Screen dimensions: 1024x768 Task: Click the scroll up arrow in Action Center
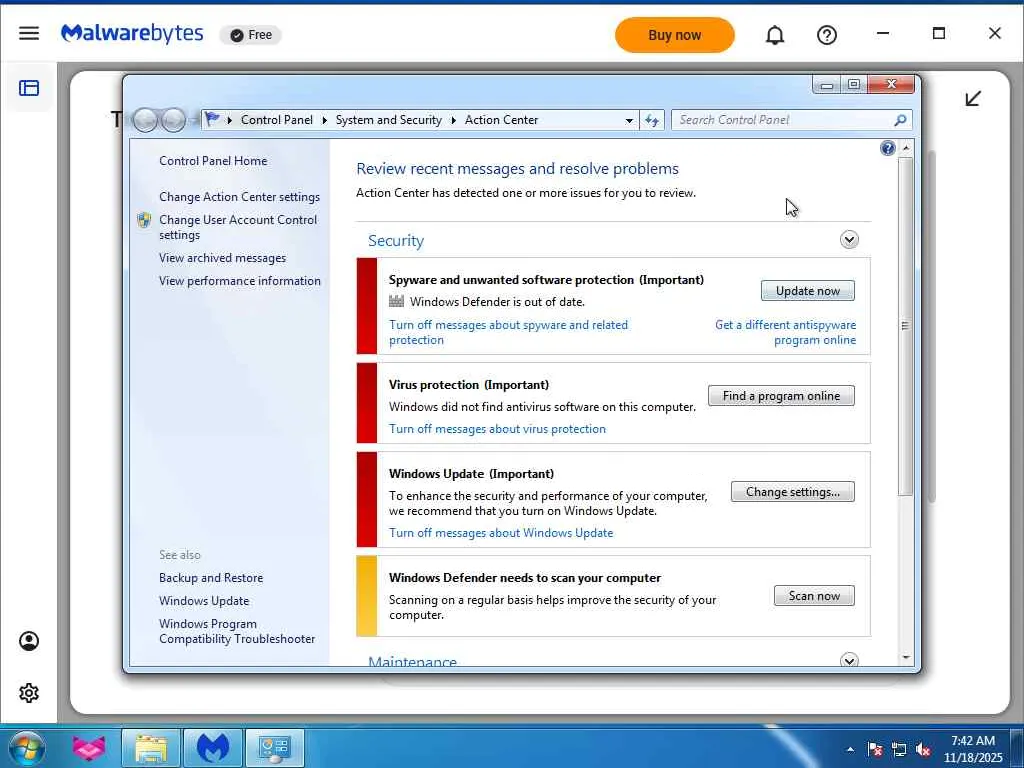click(905, 148)
